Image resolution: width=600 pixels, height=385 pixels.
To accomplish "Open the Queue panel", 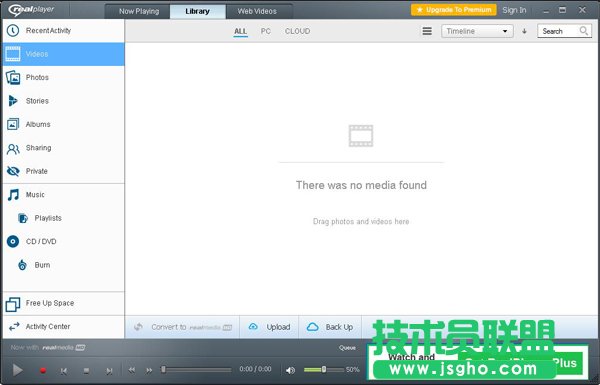I will pyautogui.click(x=347, y=348).
